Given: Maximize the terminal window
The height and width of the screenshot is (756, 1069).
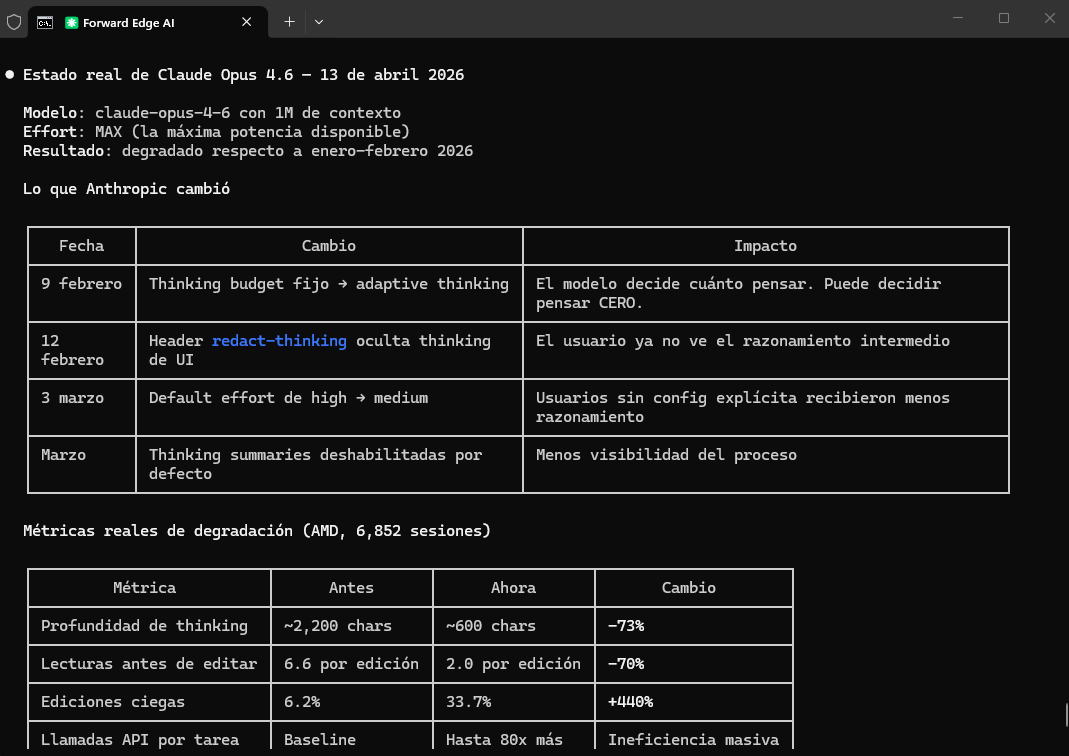Looking at the screenshot, I should pos(1004,18).
